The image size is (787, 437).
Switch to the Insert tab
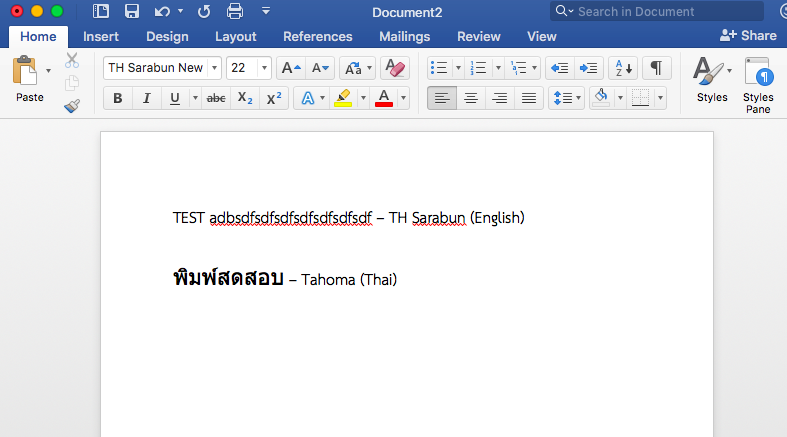101,37
